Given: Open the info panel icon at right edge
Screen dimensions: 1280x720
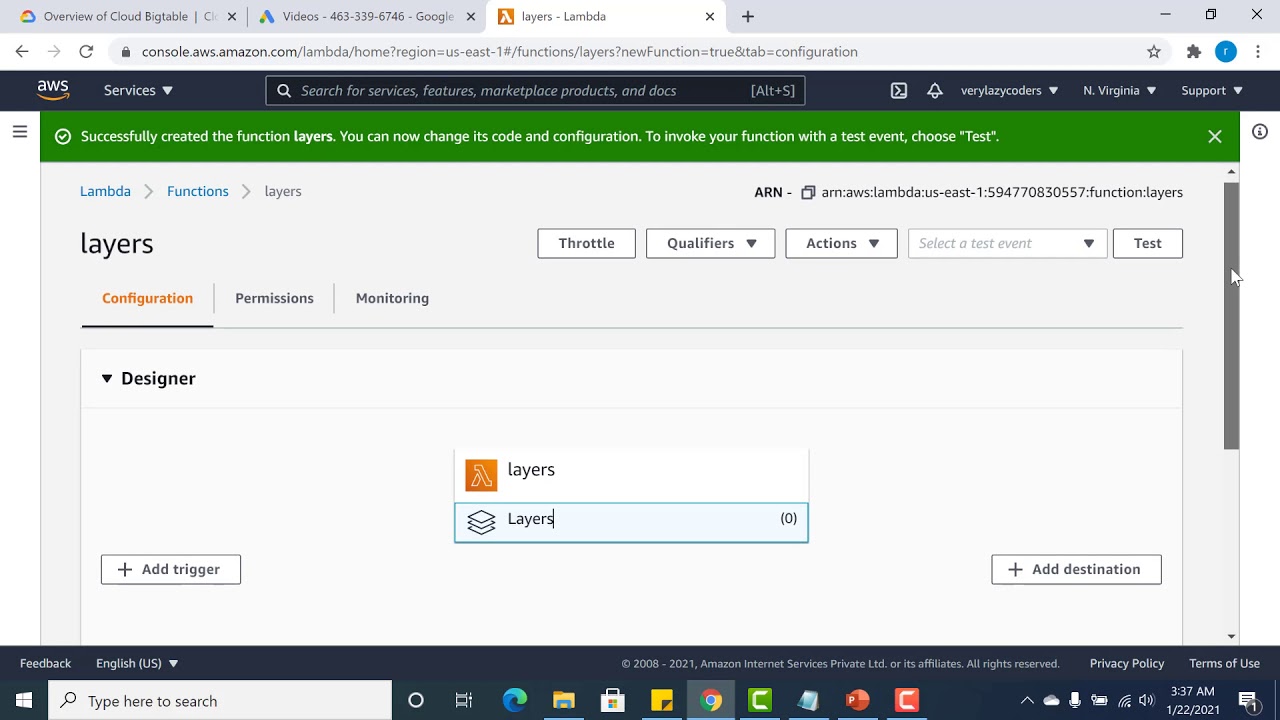Looking at the screenshot, I should pyautogui.click(x=1260, y=132).
